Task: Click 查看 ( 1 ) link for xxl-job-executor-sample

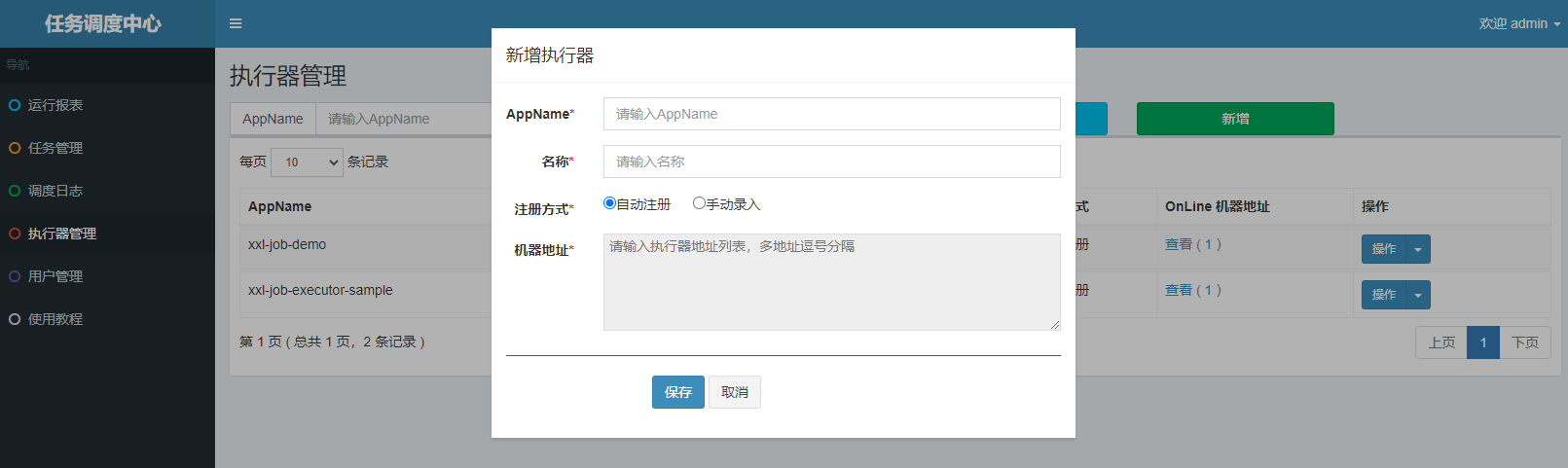Action: click(1193, 290)
